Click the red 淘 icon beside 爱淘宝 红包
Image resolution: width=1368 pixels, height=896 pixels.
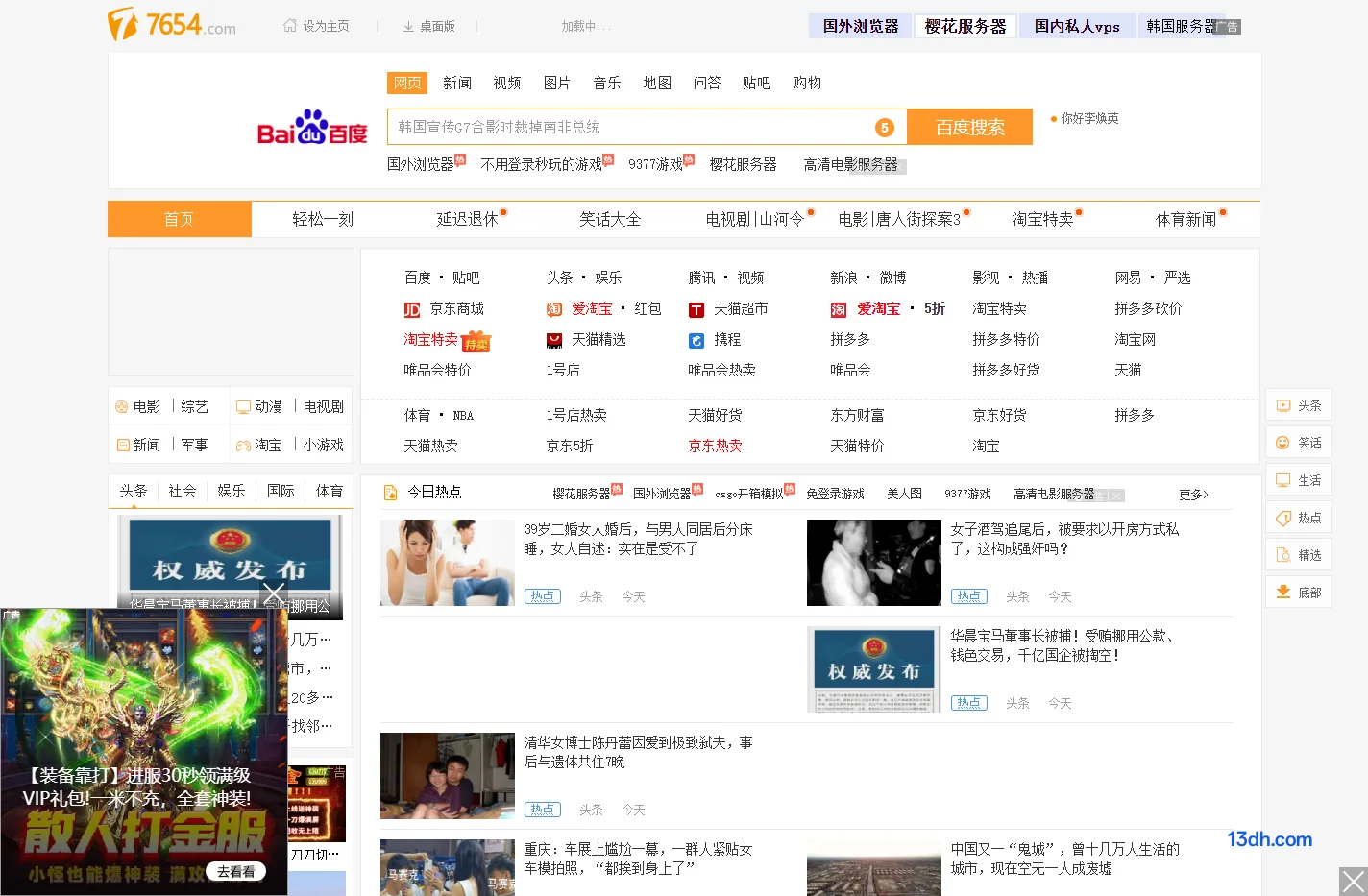(x=554, y=309)
